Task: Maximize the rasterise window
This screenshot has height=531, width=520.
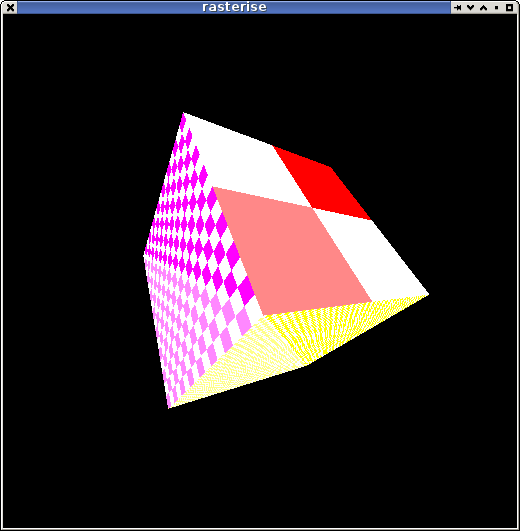Action: (510, 7)
